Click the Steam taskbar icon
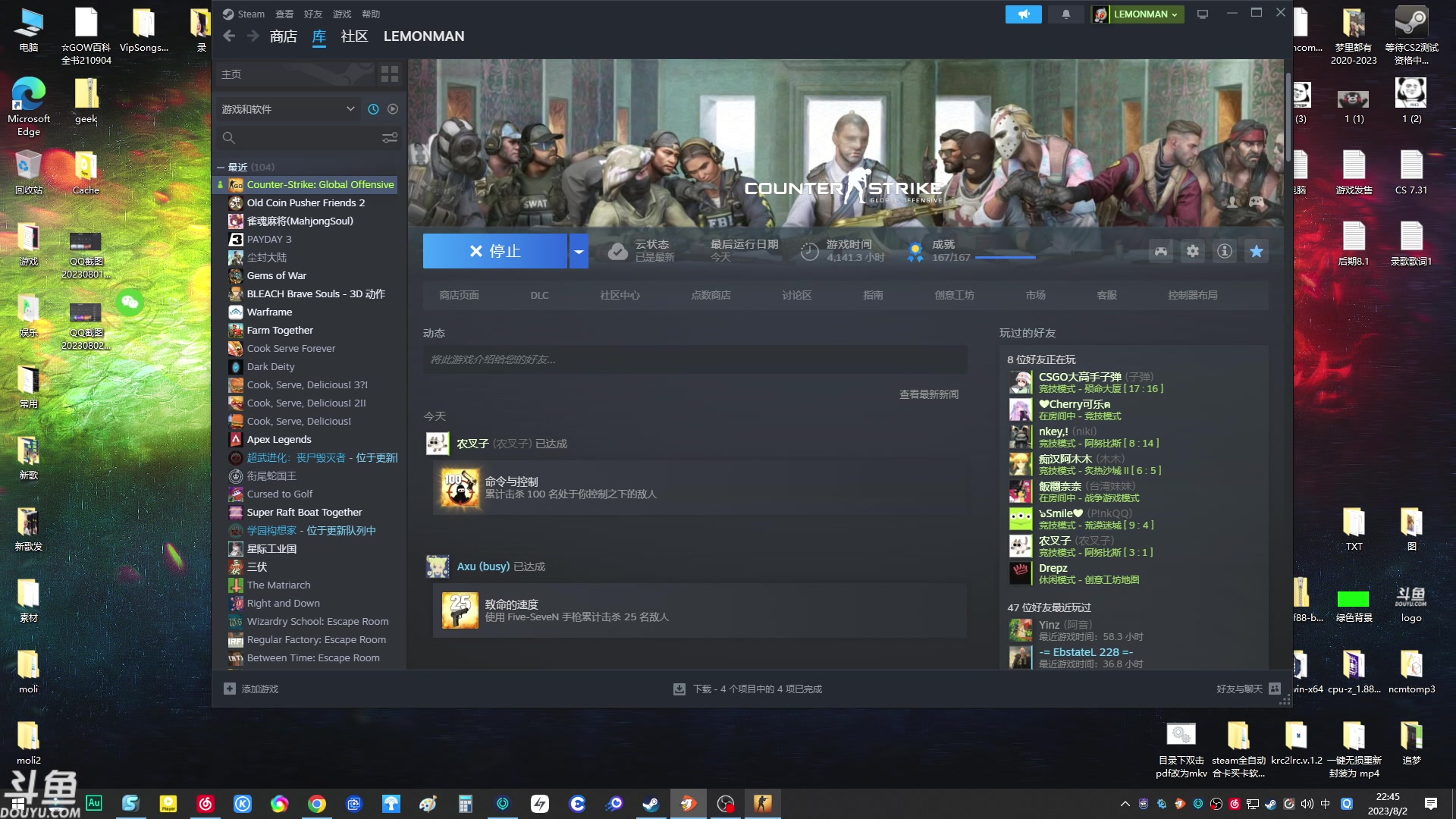This screenshot has width=1456, height=819. pos(651,804)
